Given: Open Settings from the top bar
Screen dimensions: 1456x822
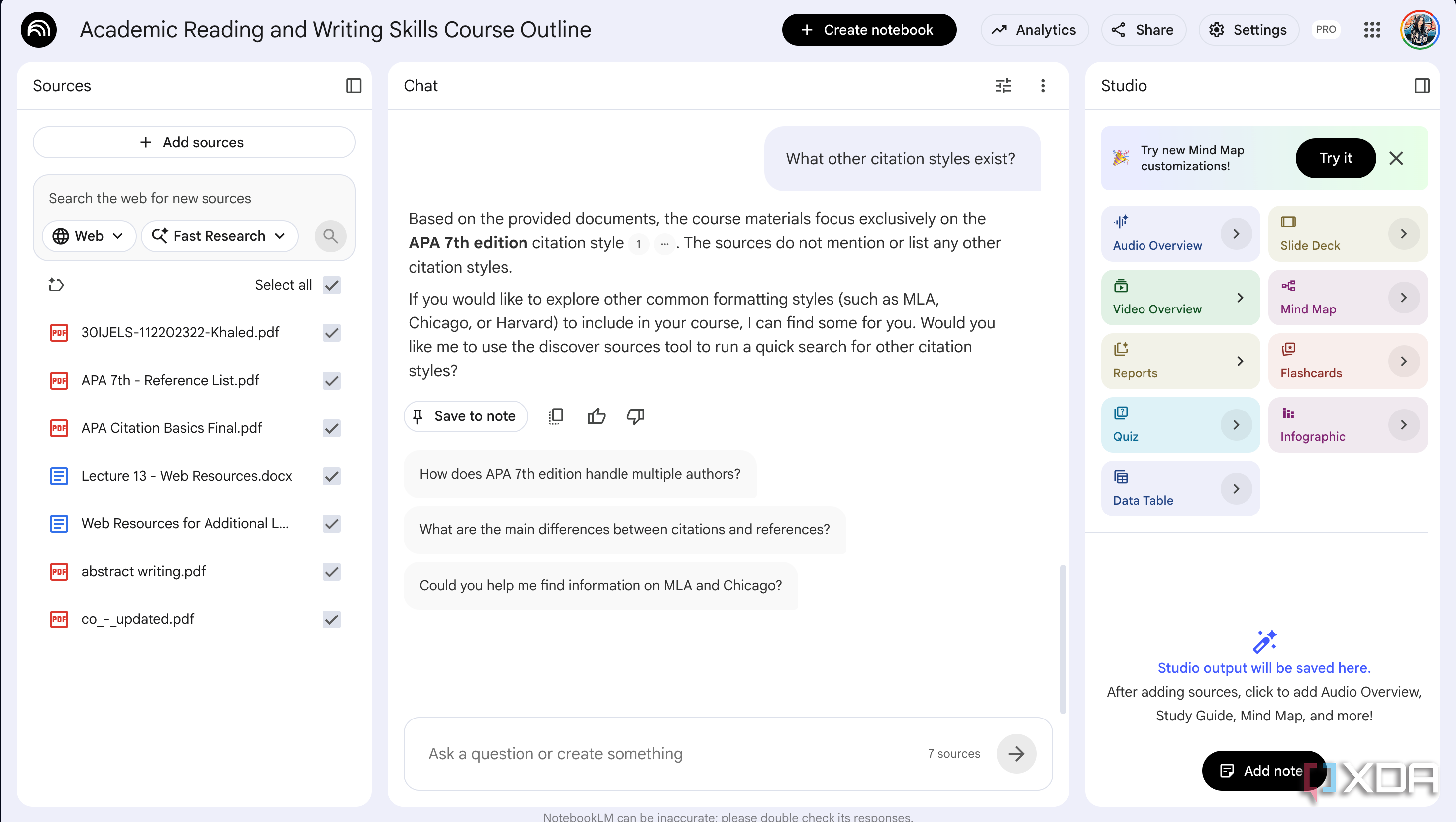Looking at the screenshot, I should (1248, 30).
